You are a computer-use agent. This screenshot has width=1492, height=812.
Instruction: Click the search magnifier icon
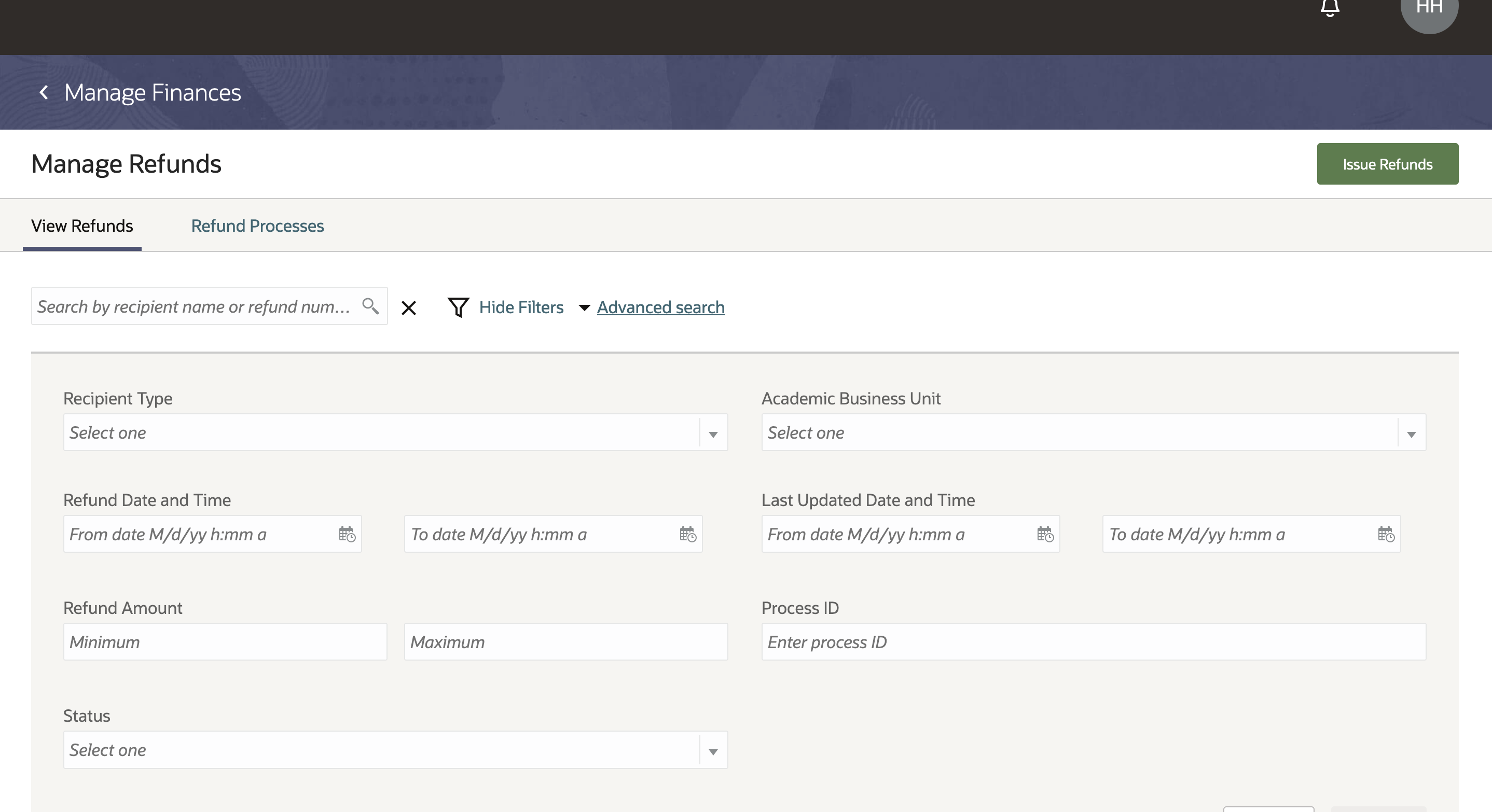point(370,305)
